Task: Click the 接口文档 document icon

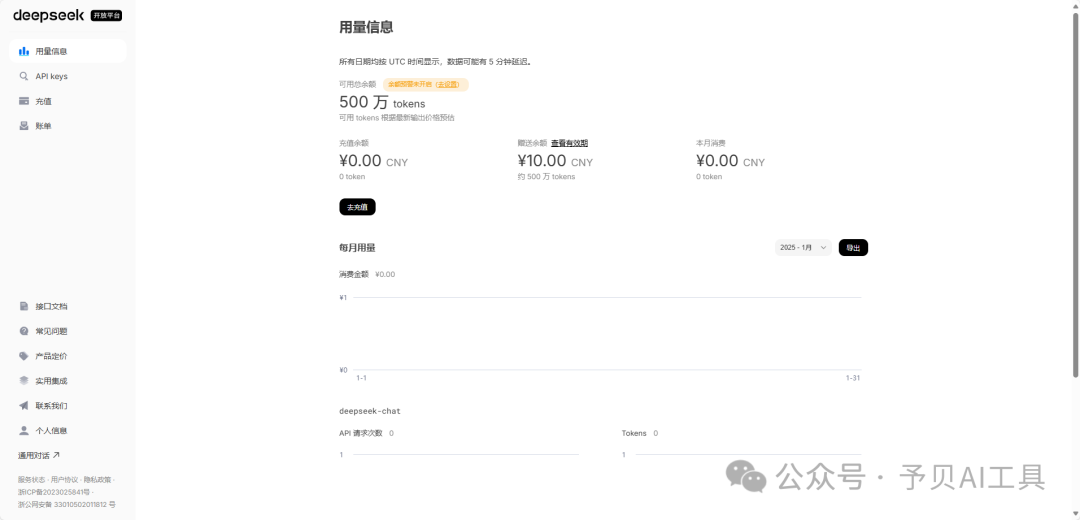Action: coord(24,306)
